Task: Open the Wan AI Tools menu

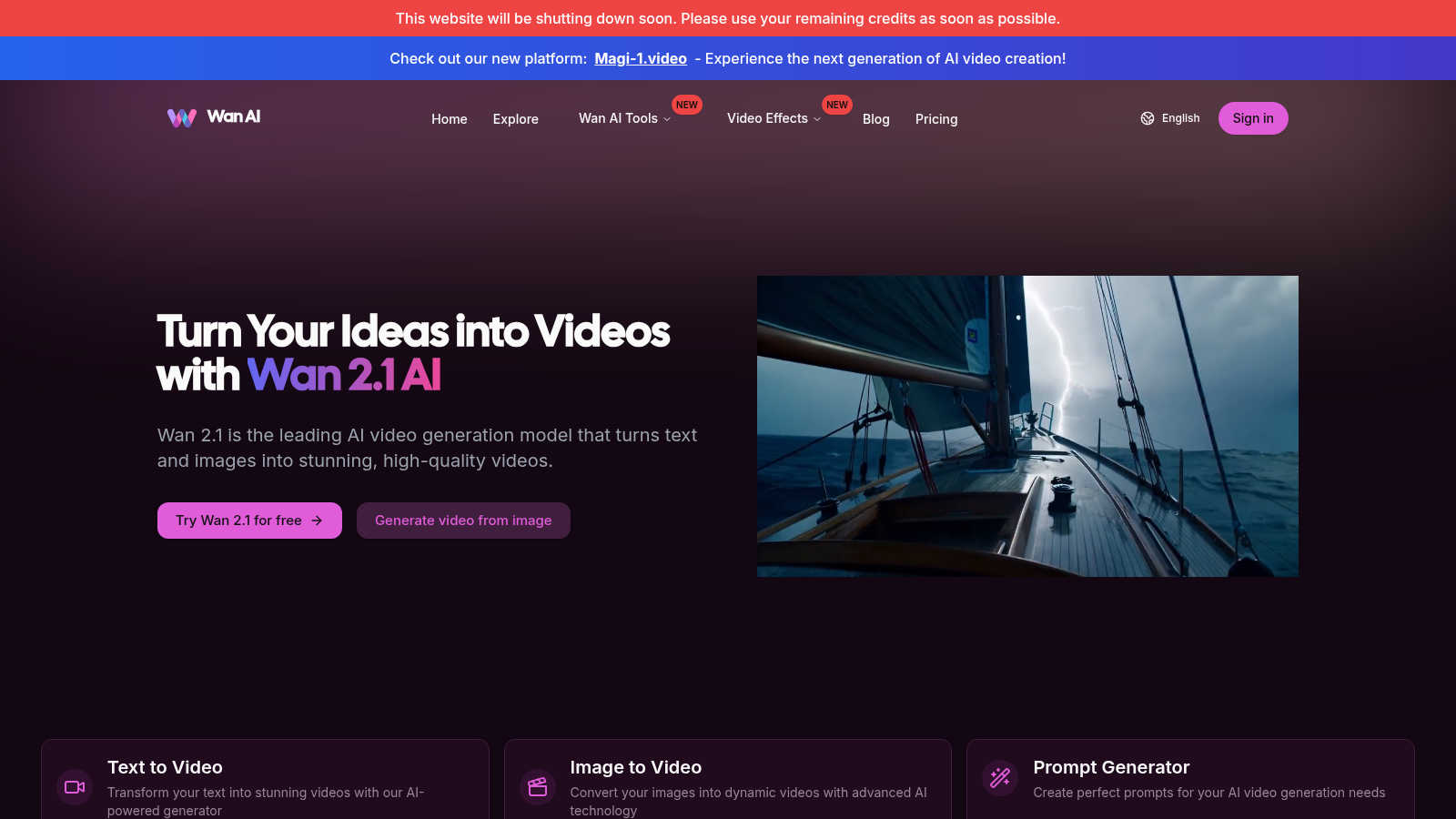Action: click(x=625, y=118)
